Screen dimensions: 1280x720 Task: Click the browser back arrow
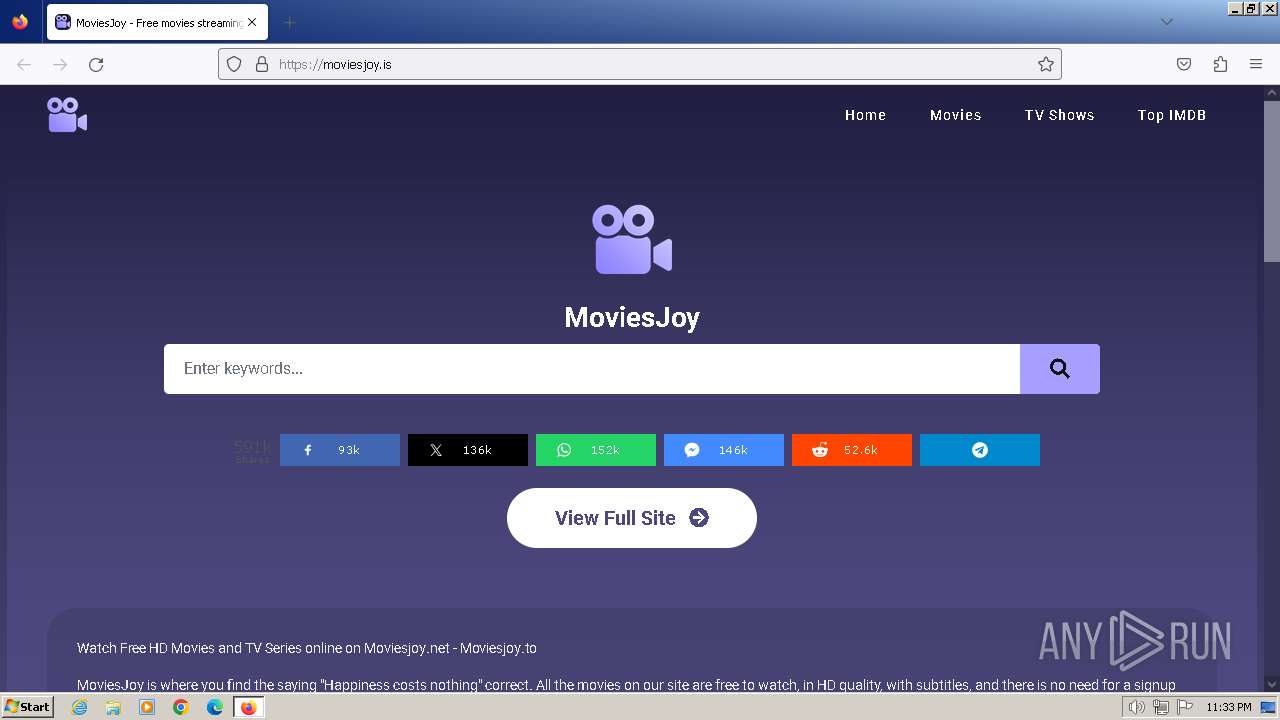(x=24, y=64)
